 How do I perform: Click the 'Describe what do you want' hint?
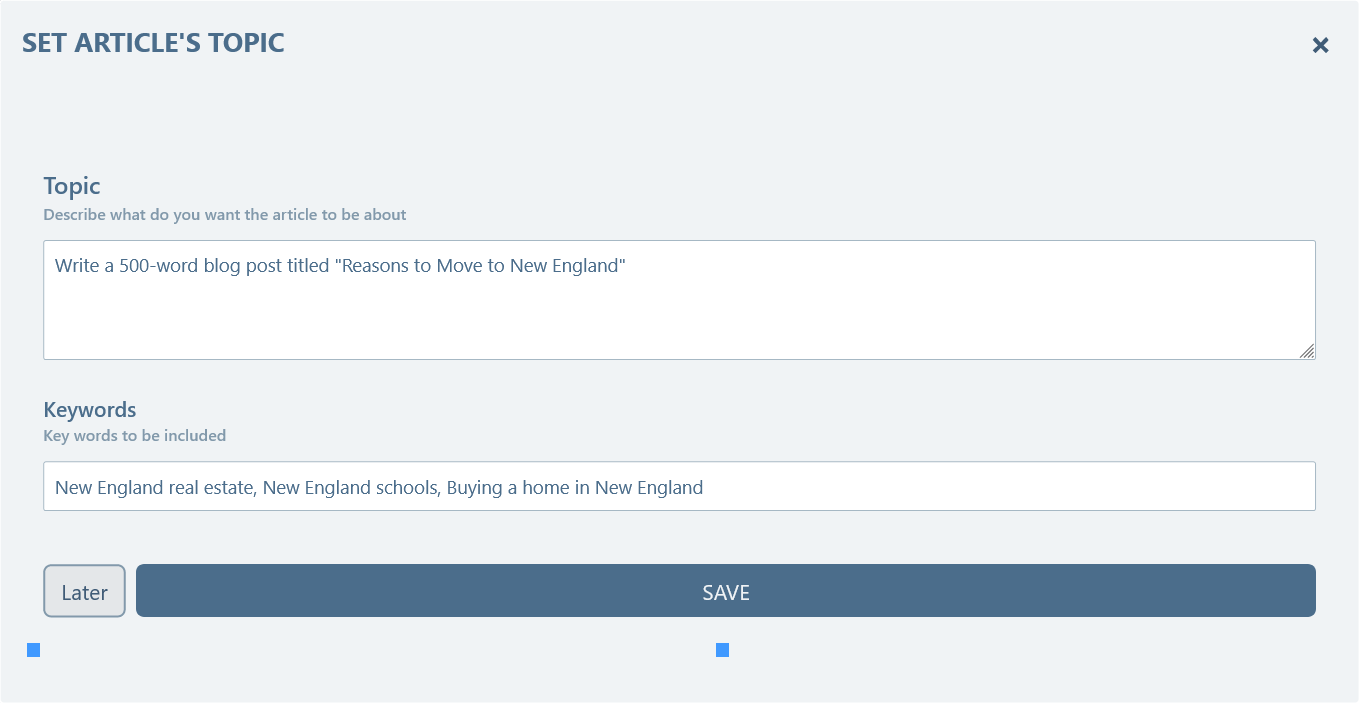224,215
